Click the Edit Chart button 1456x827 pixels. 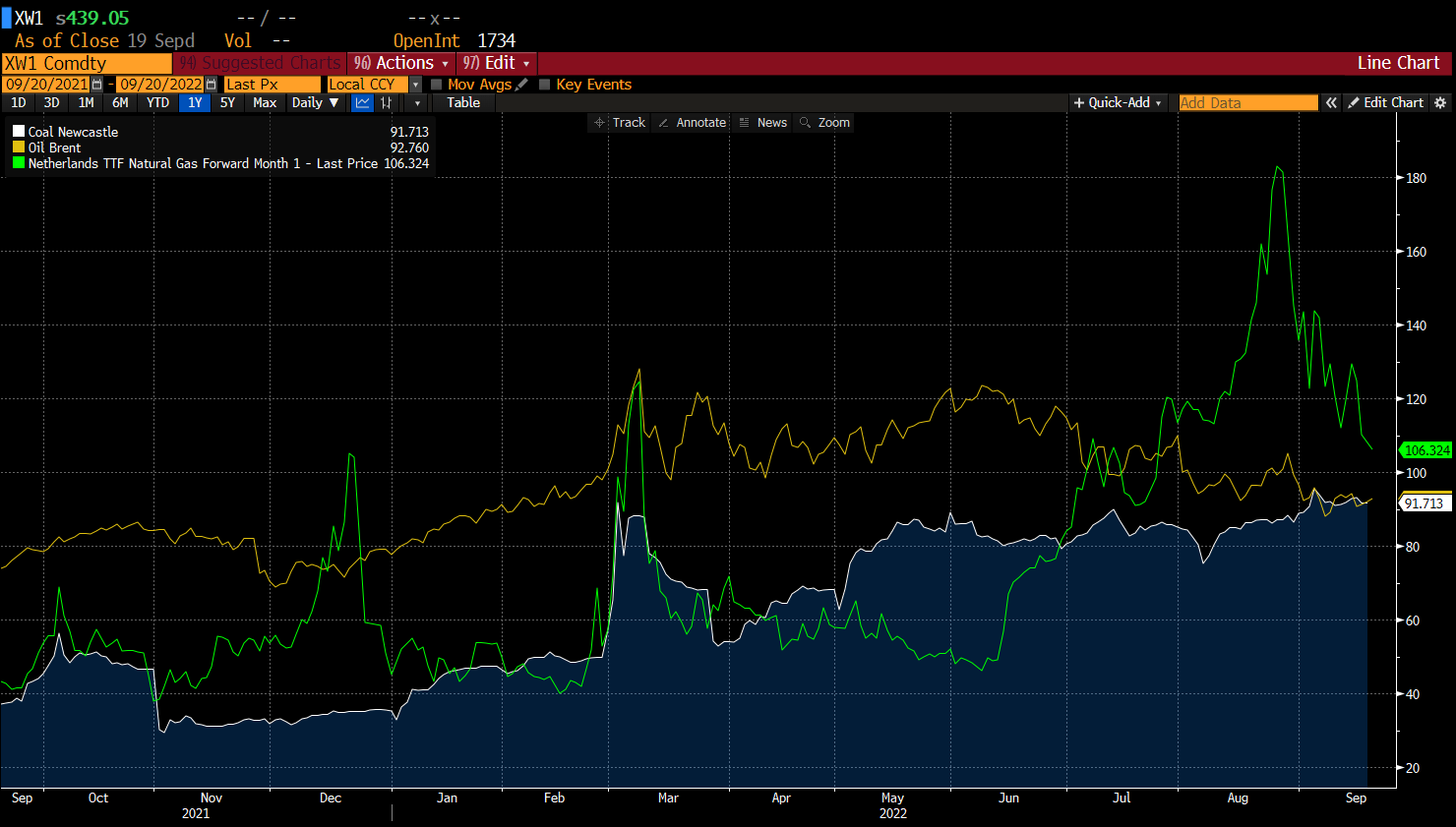tap(1385, 102)
